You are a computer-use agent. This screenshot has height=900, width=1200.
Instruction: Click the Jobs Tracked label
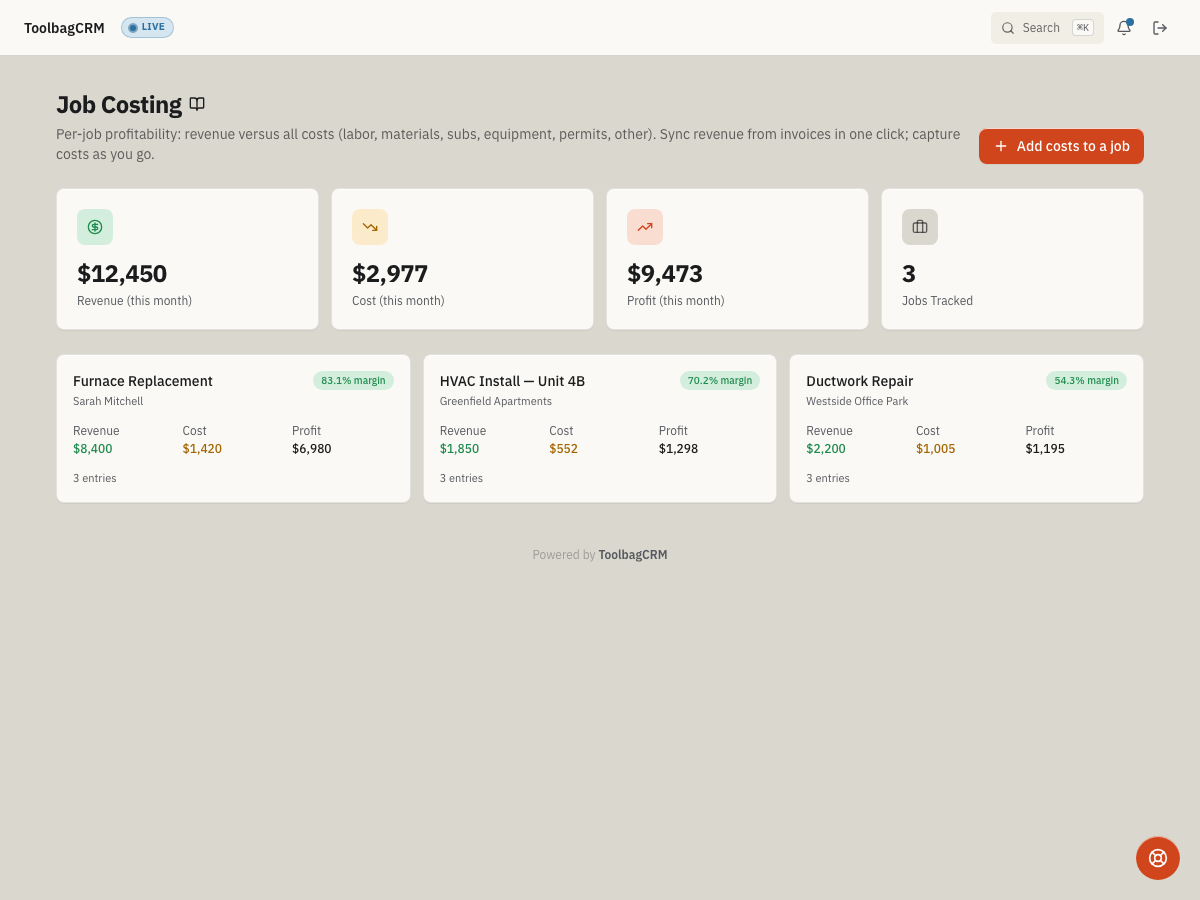[937, 301]
